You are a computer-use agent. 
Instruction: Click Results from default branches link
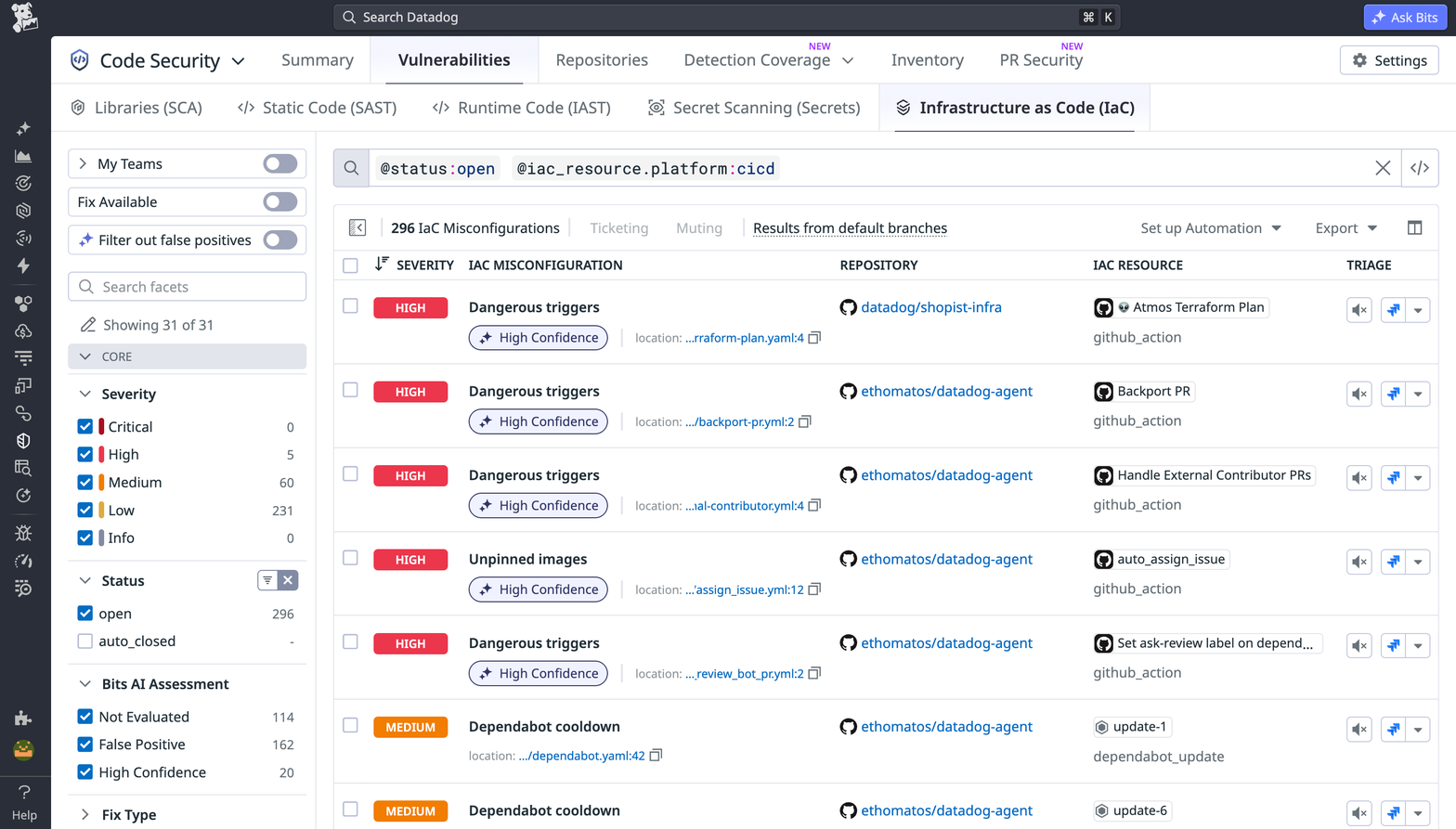point(850,227)
